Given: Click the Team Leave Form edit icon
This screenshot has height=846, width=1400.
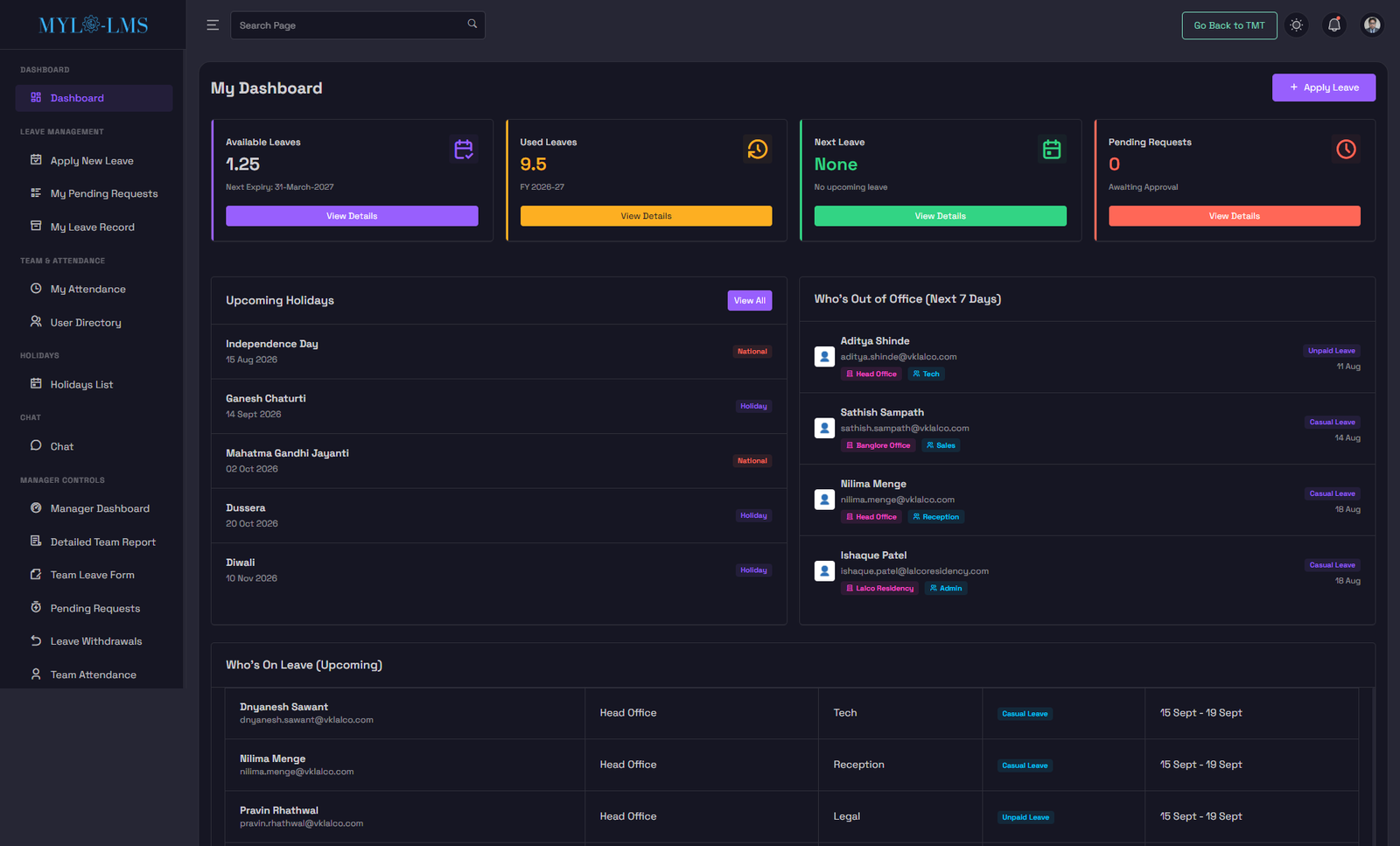Looking at the screenshot, I should (36, 574).
